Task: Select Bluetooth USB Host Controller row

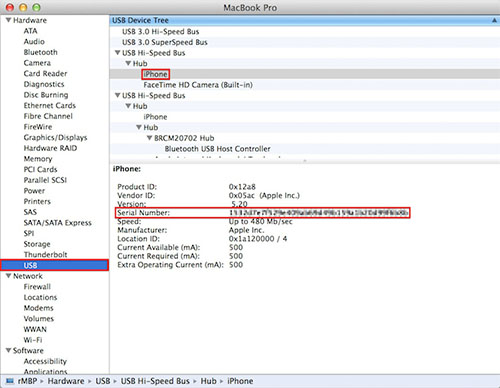Action: click(305, 149)
